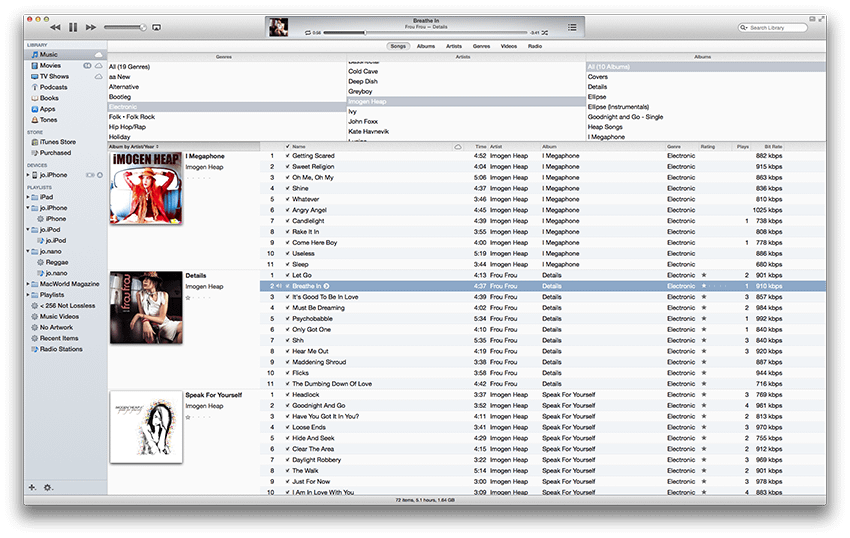Open Books in the sidebar
Screen dimensions: 850x538
(49, 98)
